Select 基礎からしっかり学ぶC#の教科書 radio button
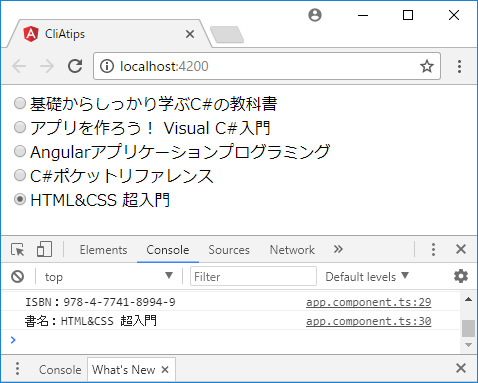Screen dimensions: 478x383 point(20,103)
